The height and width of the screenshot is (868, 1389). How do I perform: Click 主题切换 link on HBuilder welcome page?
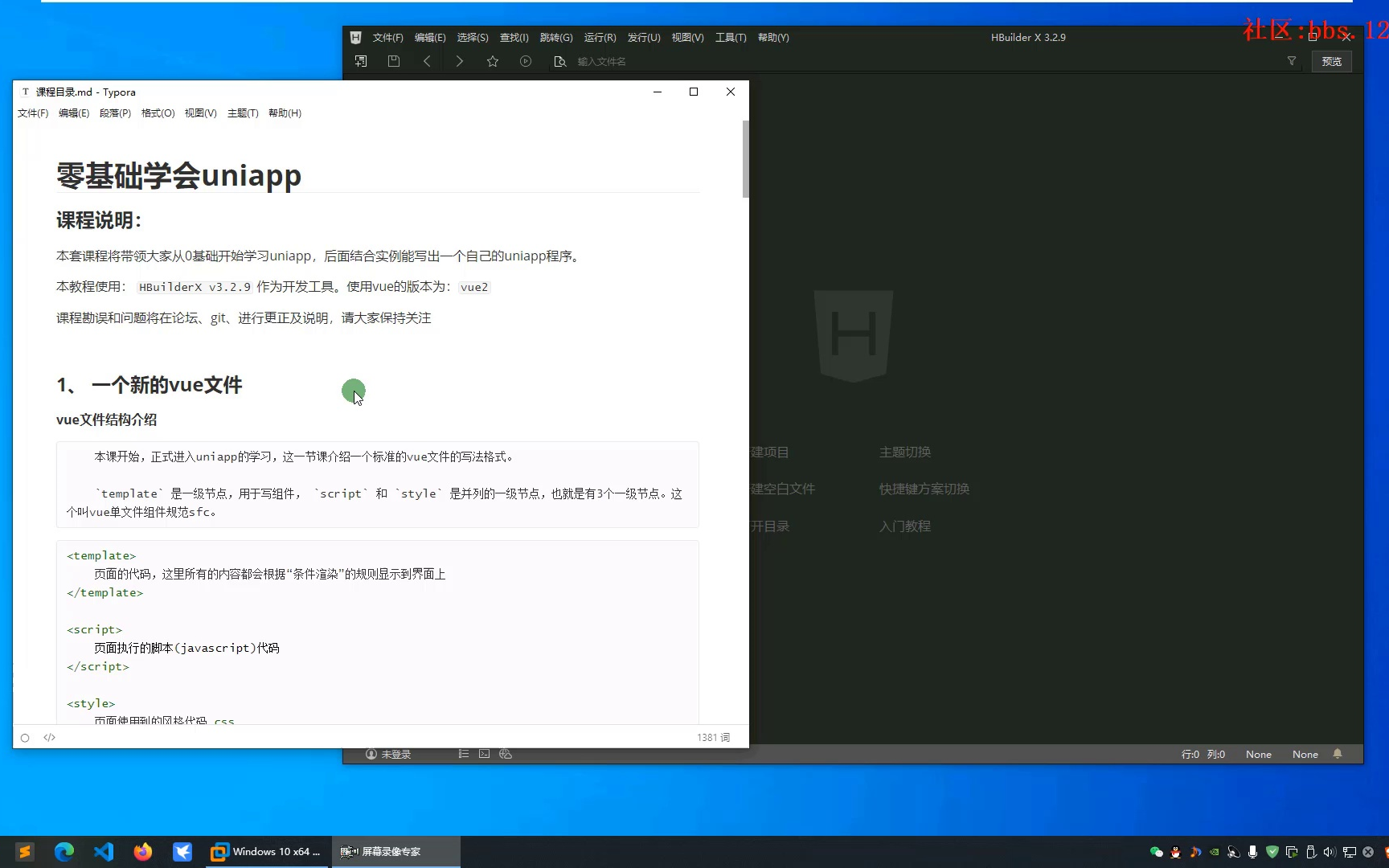(x=905, y=452)
